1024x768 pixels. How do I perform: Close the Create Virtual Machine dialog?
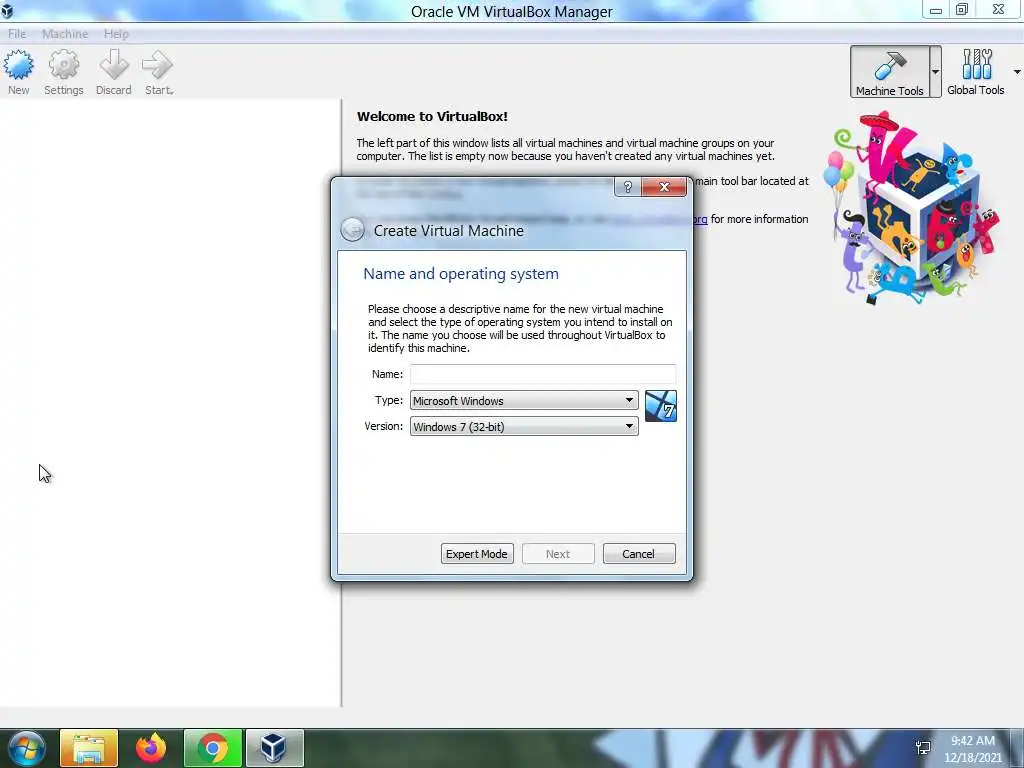tap(664, 187)
